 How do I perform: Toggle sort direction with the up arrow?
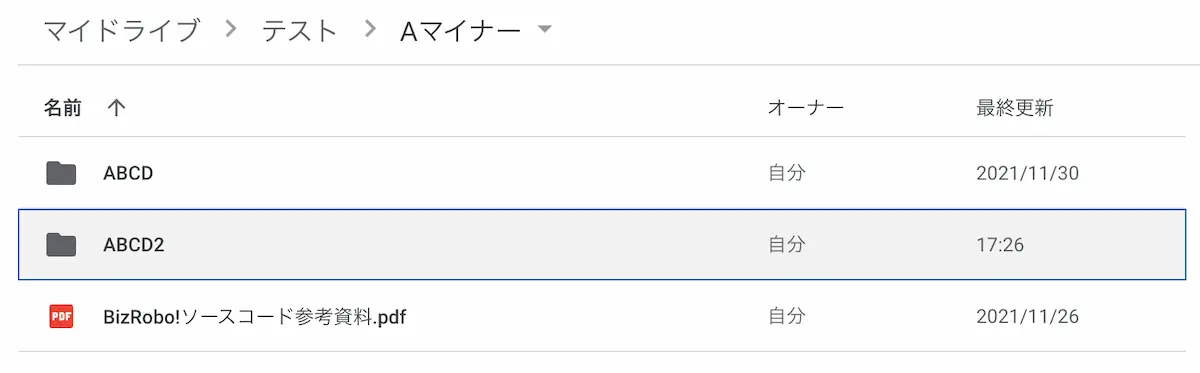(x=116, y=108)
